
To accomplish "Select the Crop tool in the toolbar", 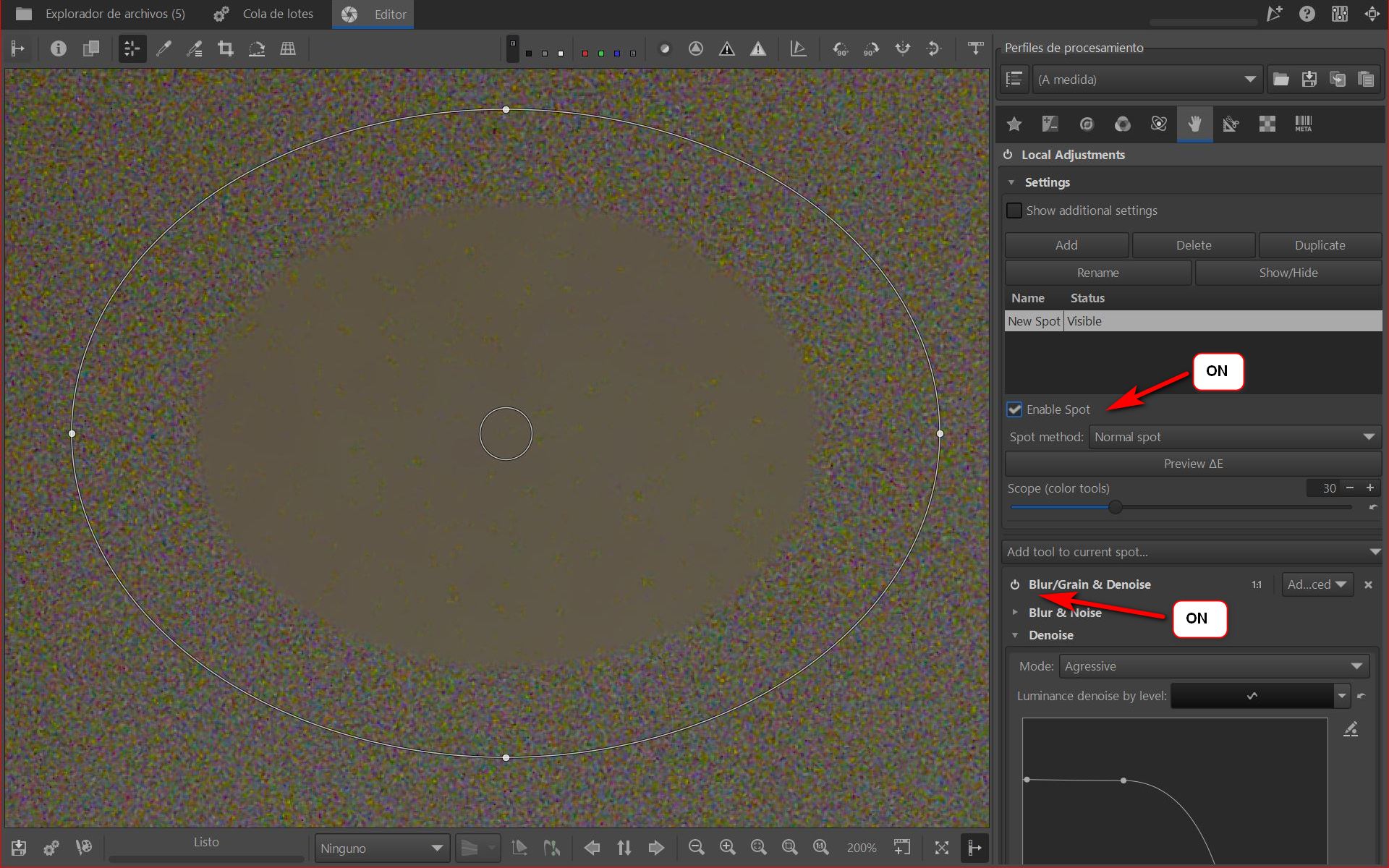I will coord(226,48).
